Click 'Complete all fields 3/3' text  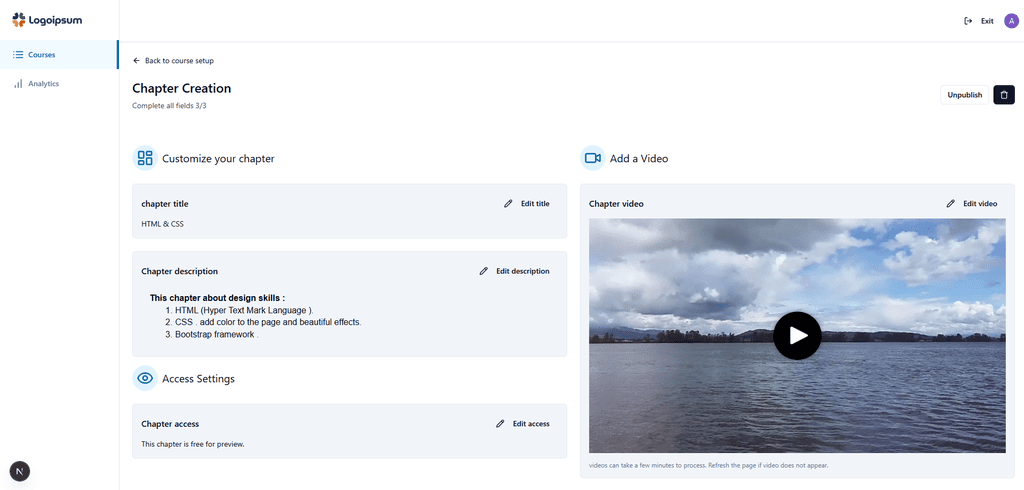coord(169,105)
